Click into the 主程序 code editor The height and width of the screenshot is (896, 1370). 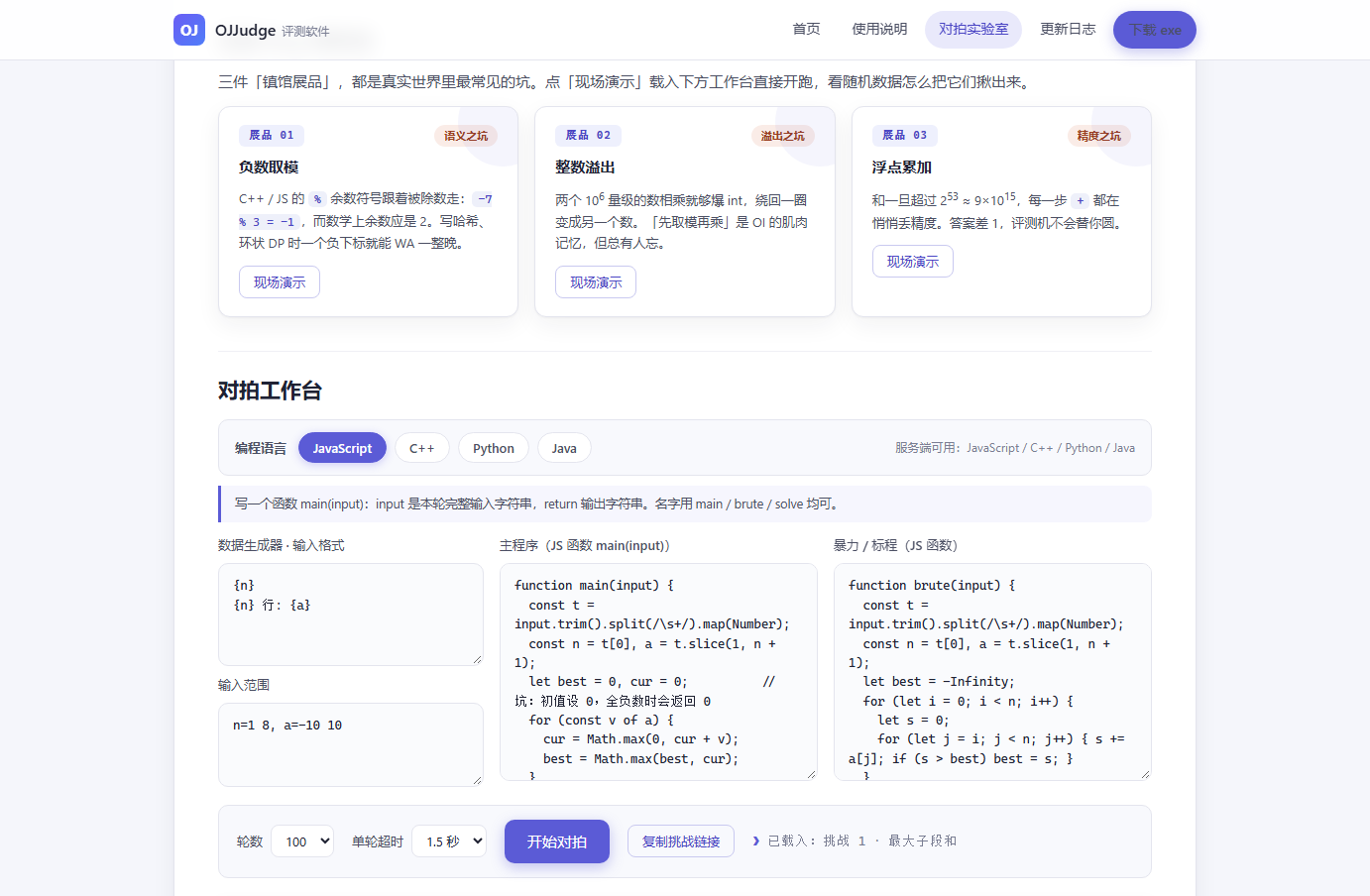658,672
